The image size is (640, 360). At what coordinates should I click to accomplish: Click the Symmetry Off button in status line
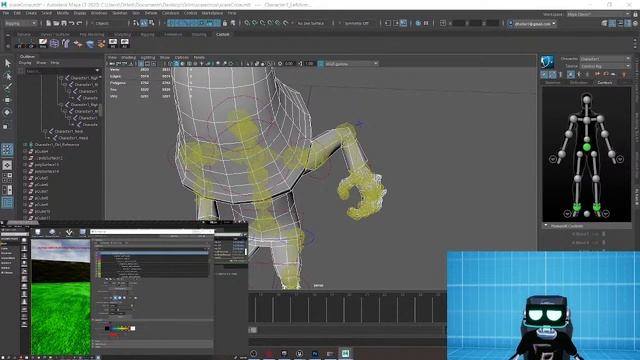pyautogui.click(x=356, y=24)
